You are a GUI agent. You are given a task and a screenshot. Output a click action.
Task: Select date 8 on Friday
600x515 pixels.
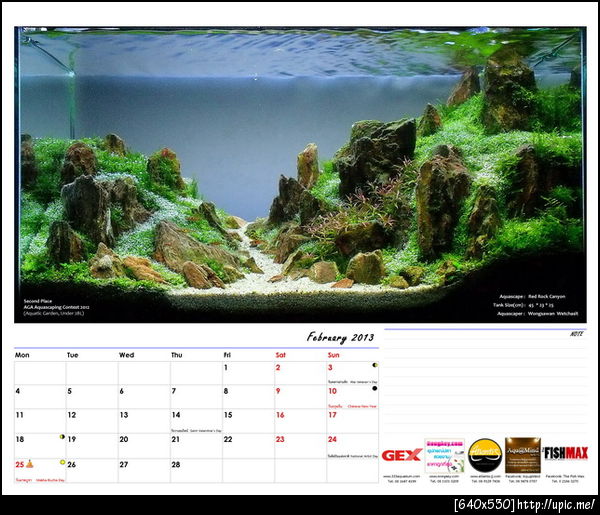point(226,391)
